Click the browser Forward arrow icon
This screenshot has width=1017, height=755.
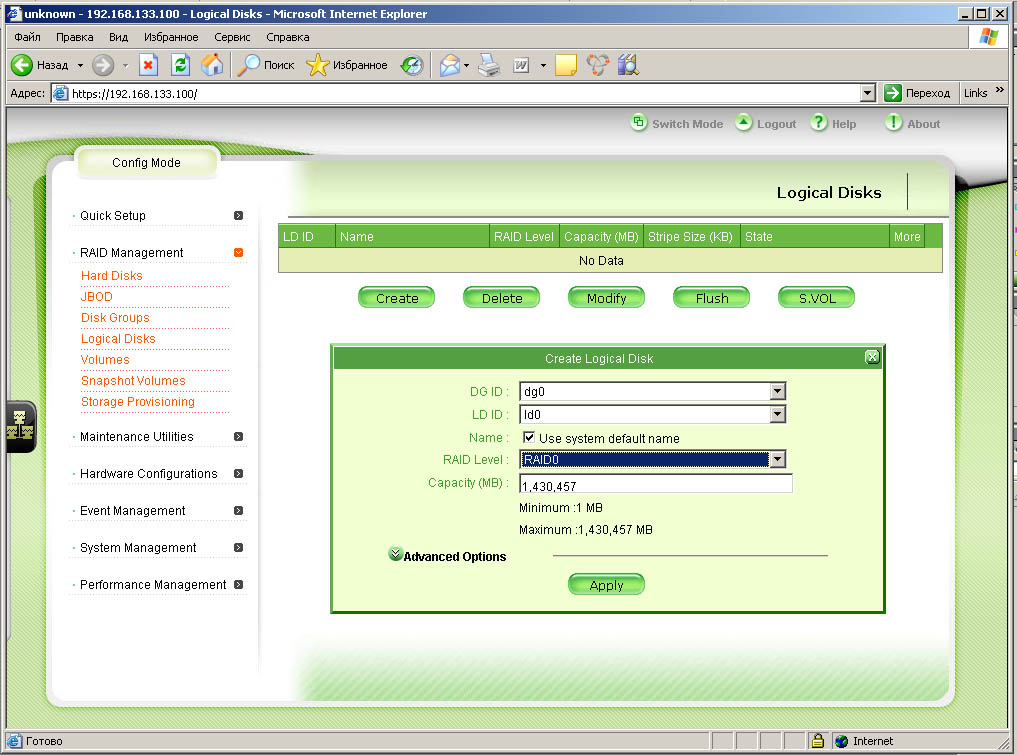103,65
